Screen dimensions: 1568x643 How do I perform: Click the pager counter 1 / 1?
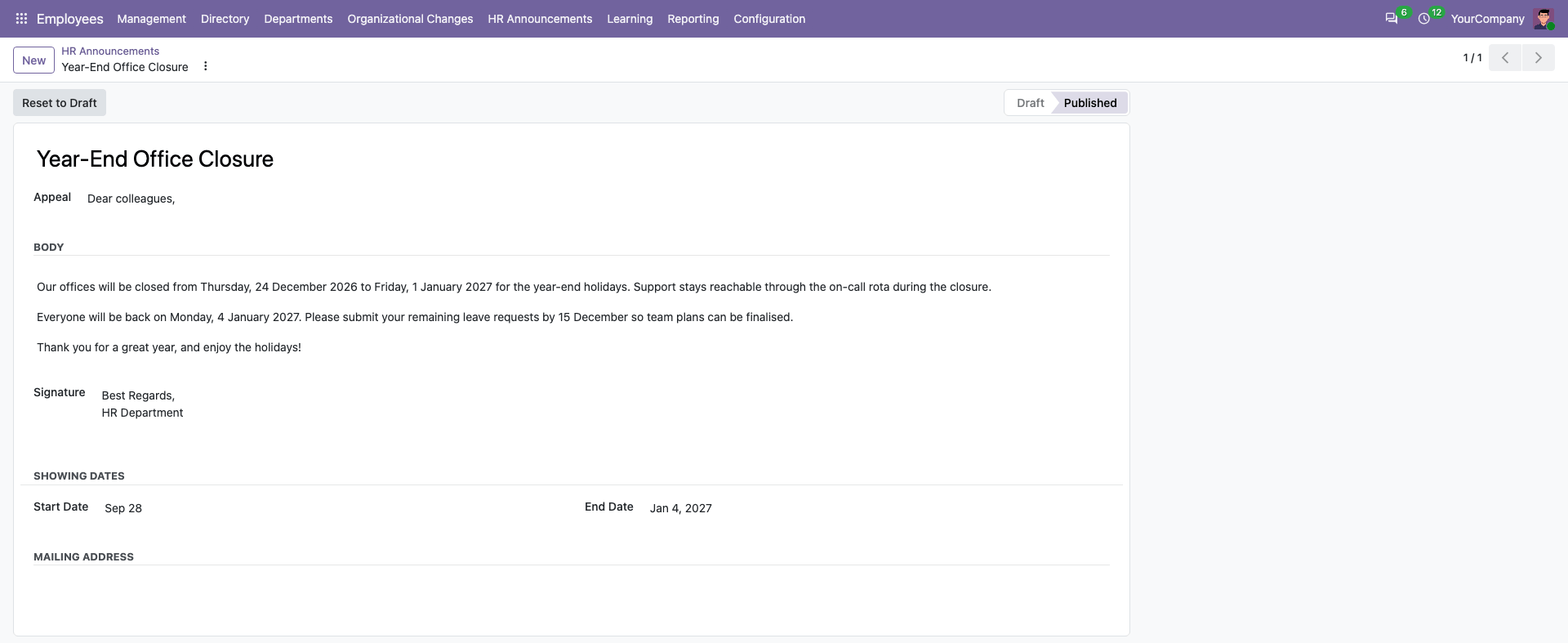click(x=1472, y=58)
